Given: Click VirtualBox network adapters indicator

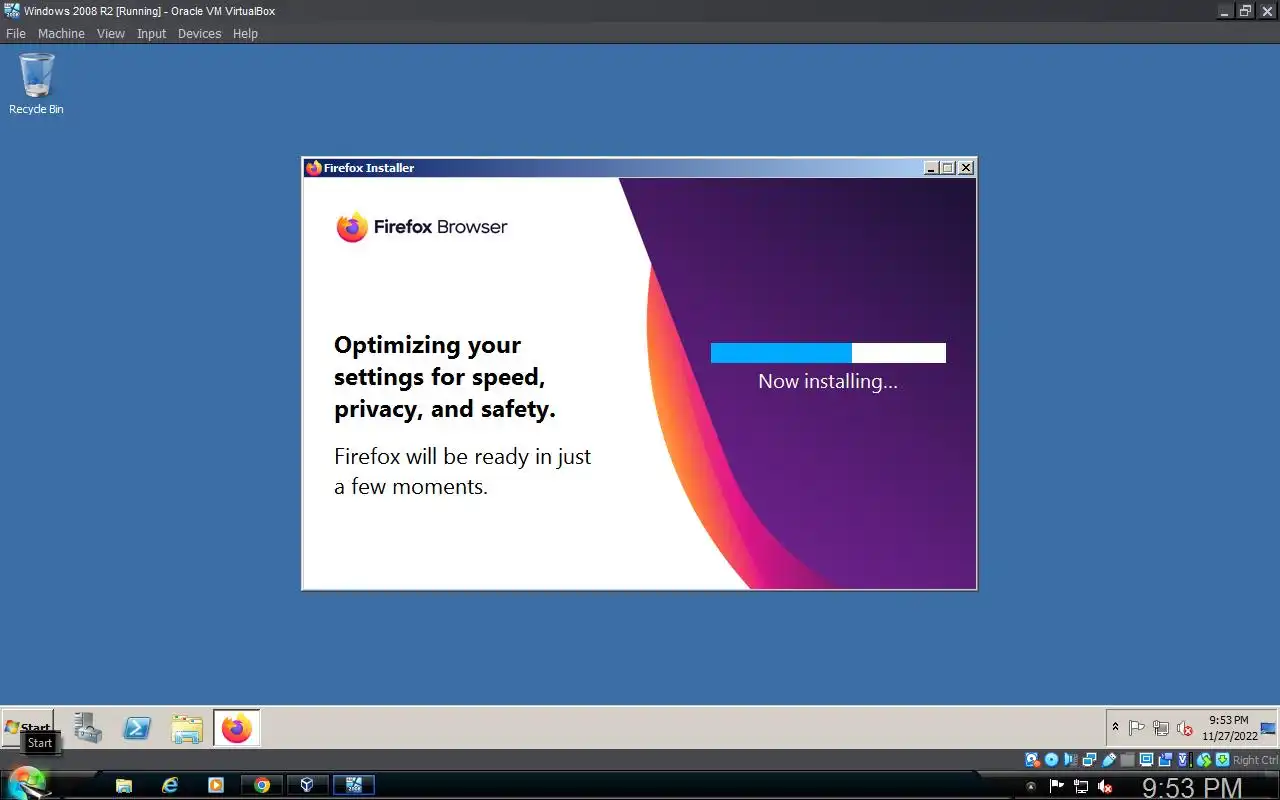Looking at the screenshot, I should [x=1090, y=760].
